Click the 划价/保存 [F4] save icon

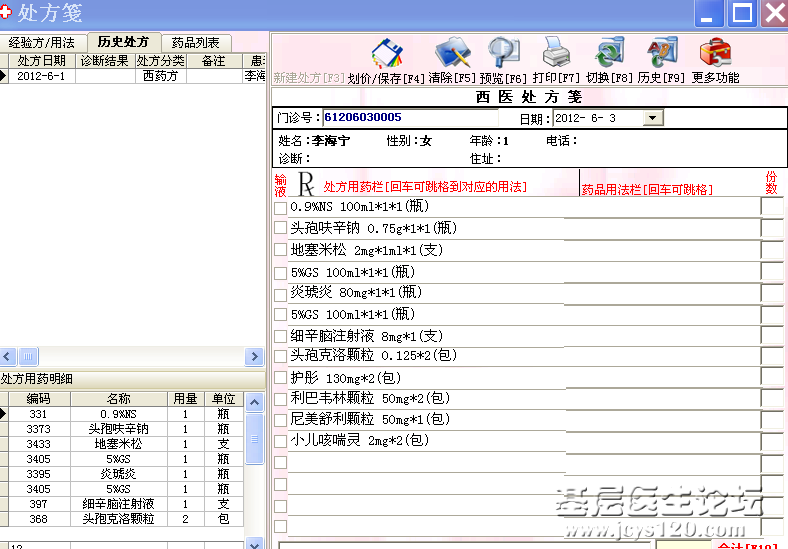pyautogui.click(x=386, y=53)
